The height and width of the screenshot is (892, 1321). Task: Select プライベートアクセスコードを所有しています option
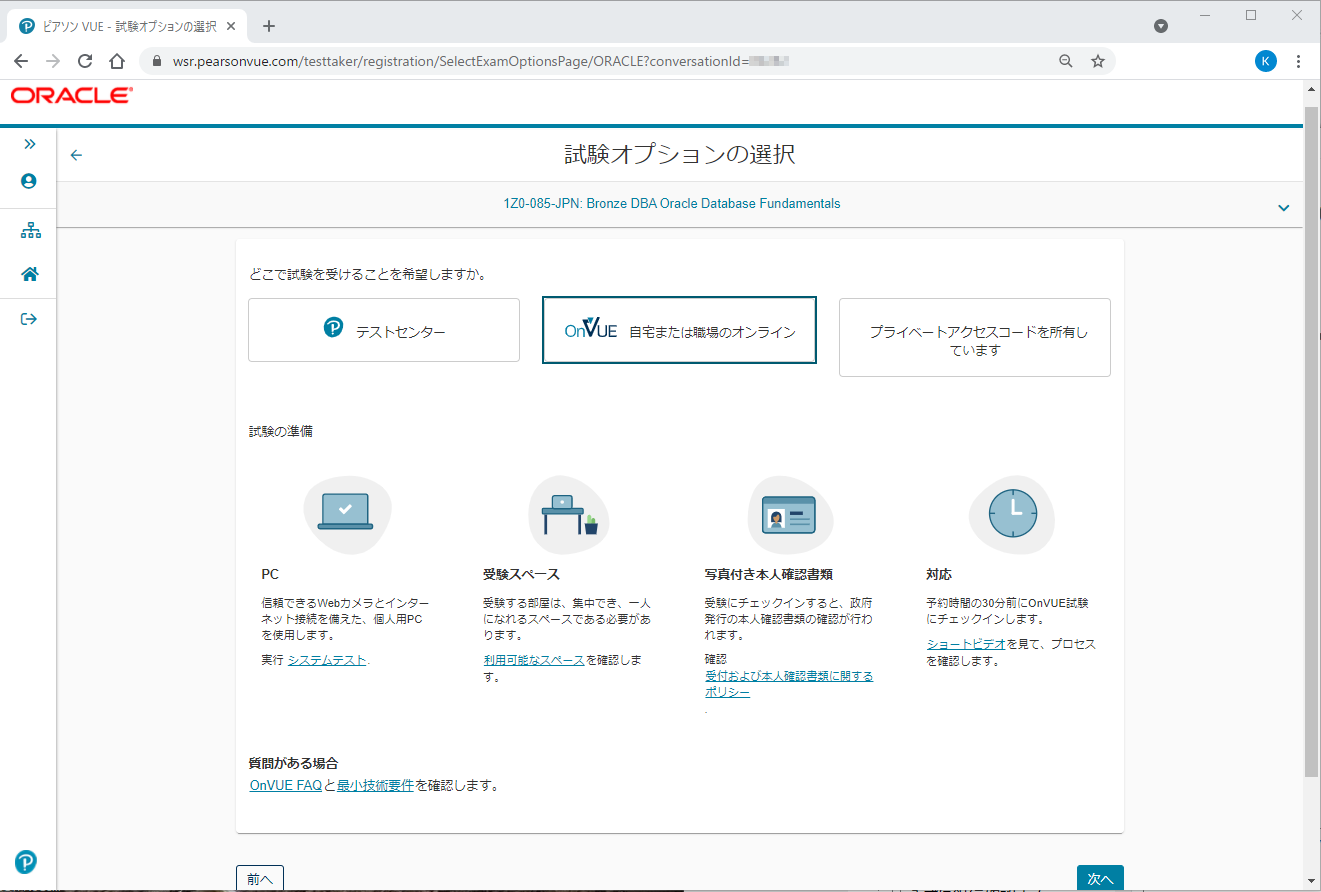[974, 338]
